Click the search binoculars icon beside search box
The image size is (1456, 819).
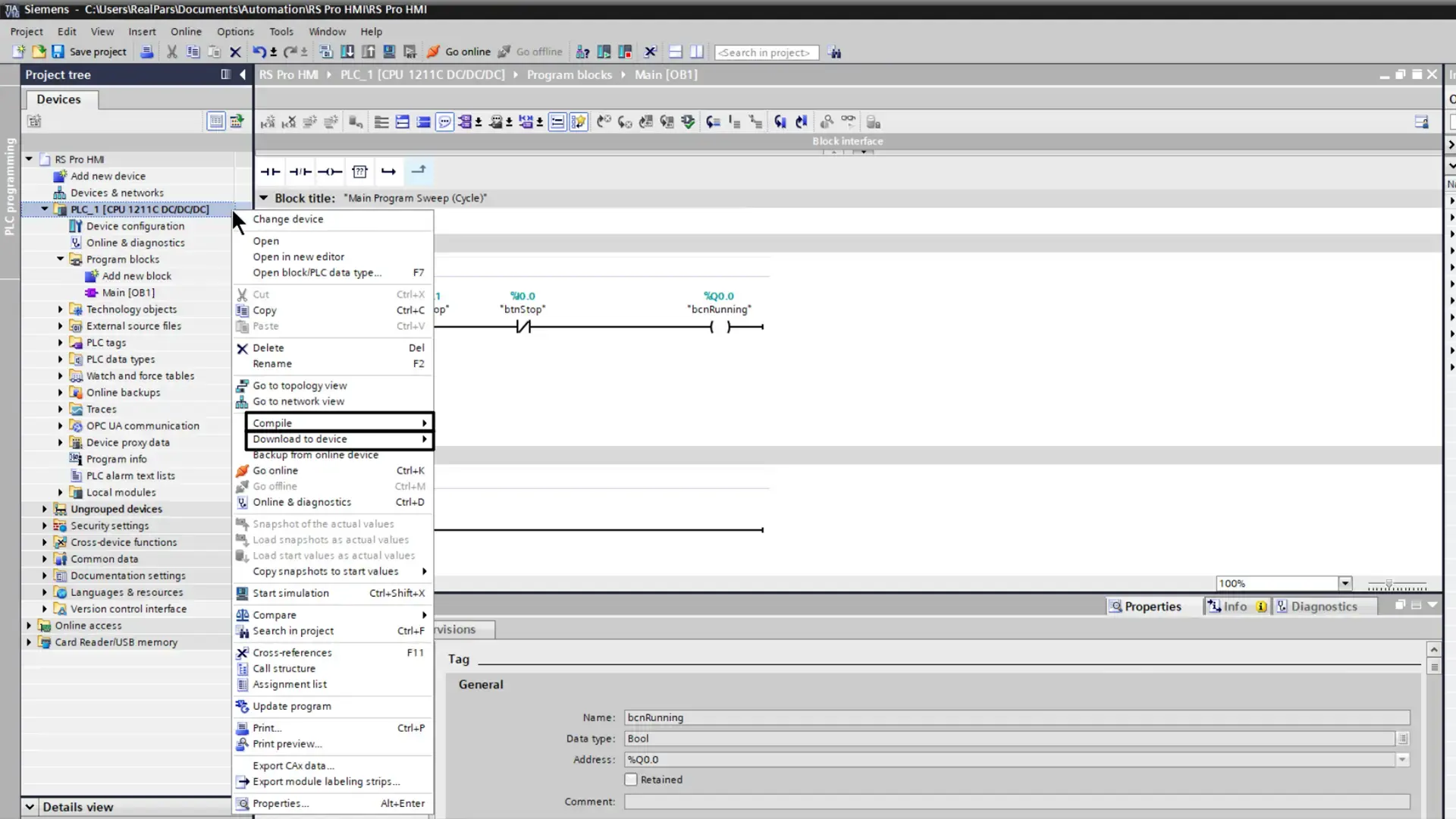(x=835, y=52)
